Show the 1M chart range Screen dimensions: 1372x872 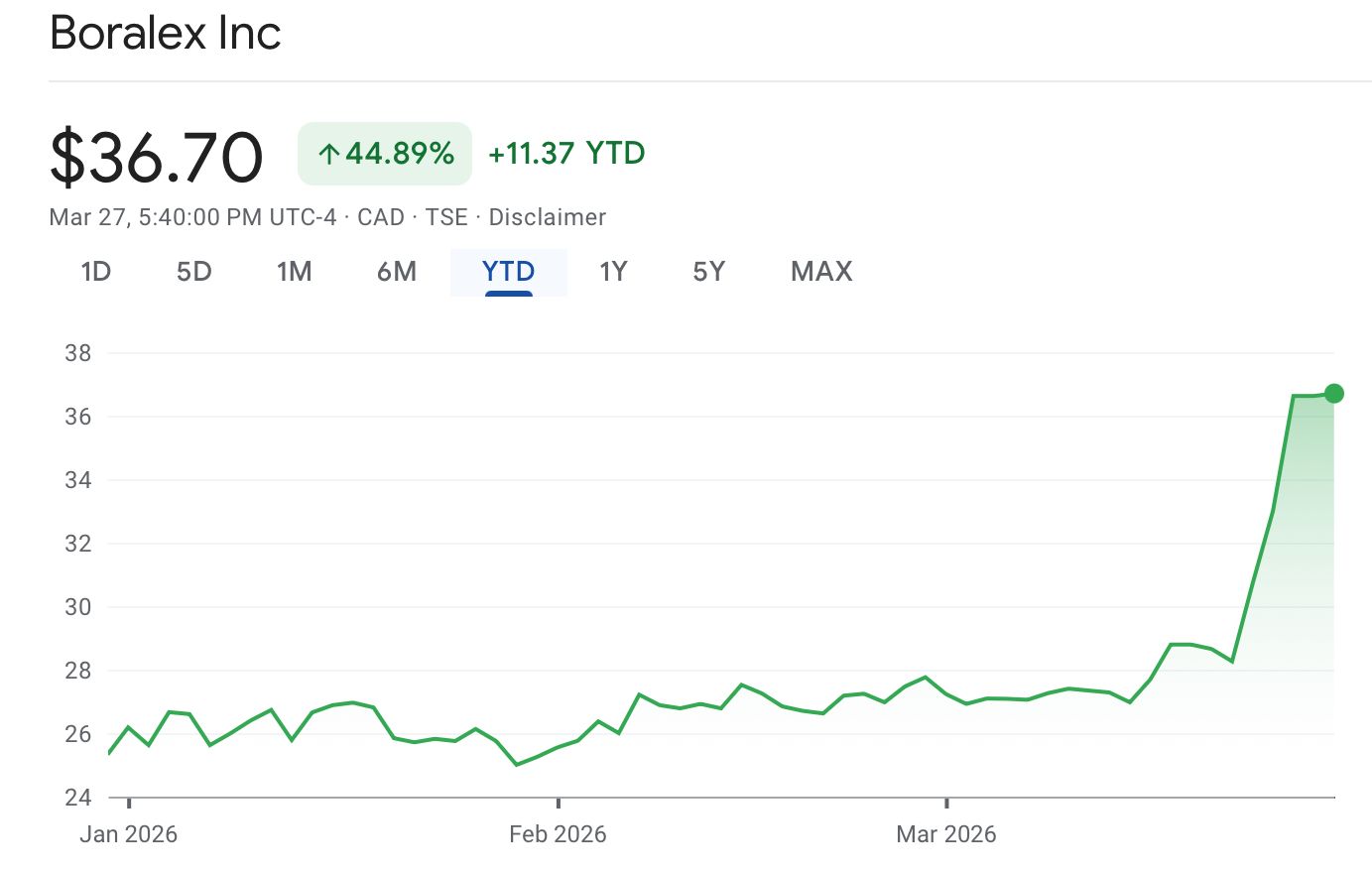(x=294, y=272)
